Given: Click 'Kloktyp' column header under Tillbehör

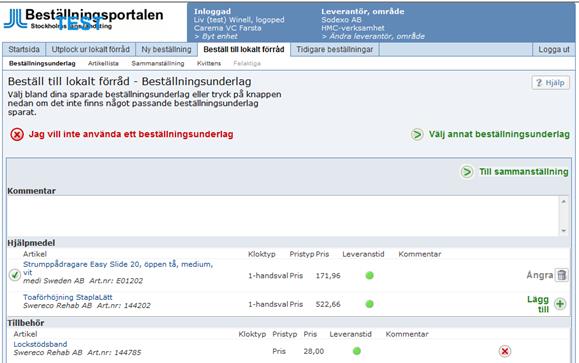Looking at the screenshot, I should tap(252, 334).
